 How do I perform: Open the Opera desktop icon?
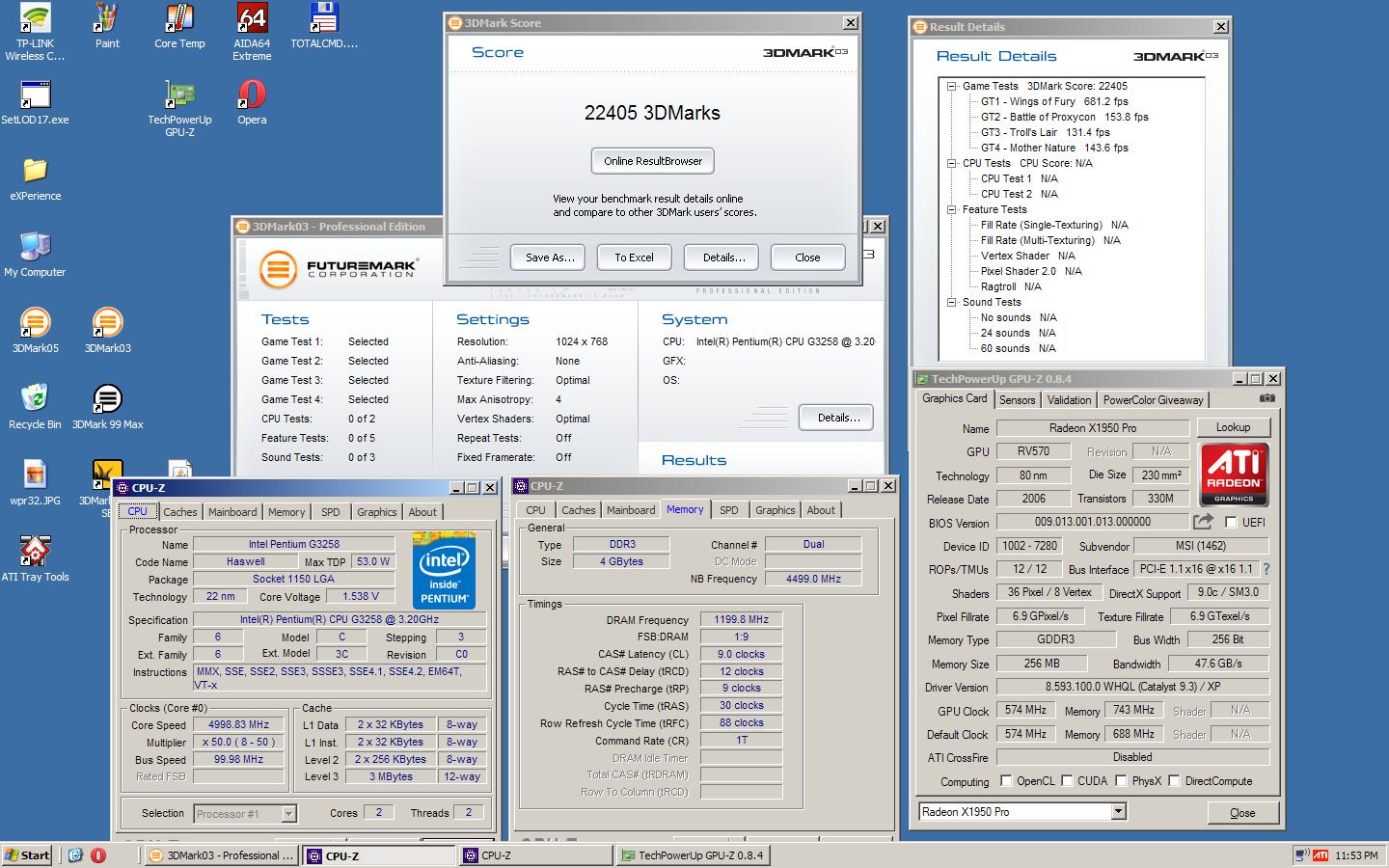coord(252,102)
